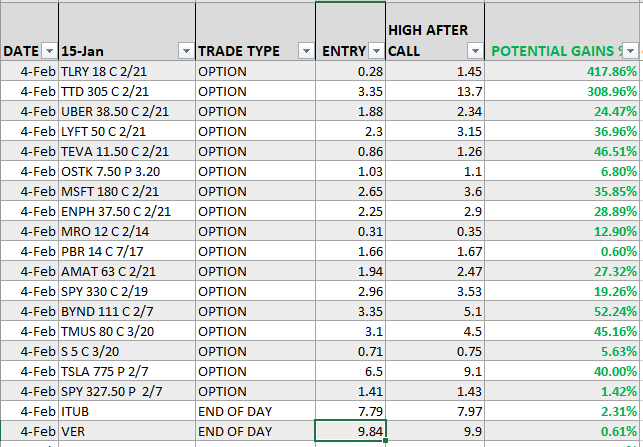Click the 417.86% potential gains cell

562,71
